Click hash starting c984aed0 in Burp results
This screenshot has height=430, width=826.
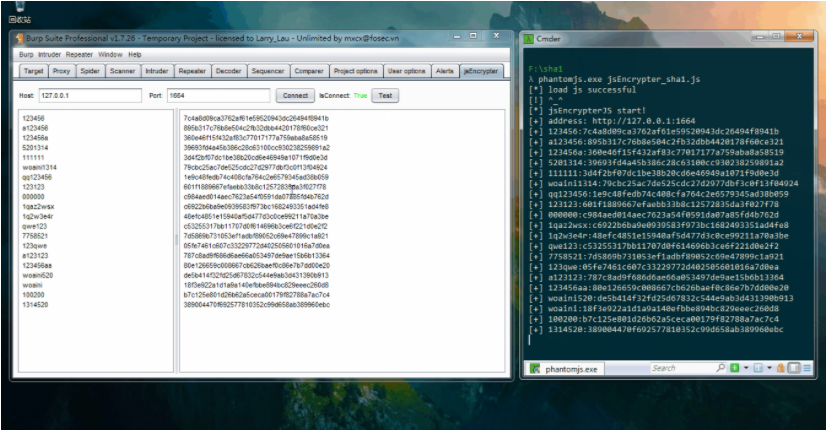tap(255, 197)
